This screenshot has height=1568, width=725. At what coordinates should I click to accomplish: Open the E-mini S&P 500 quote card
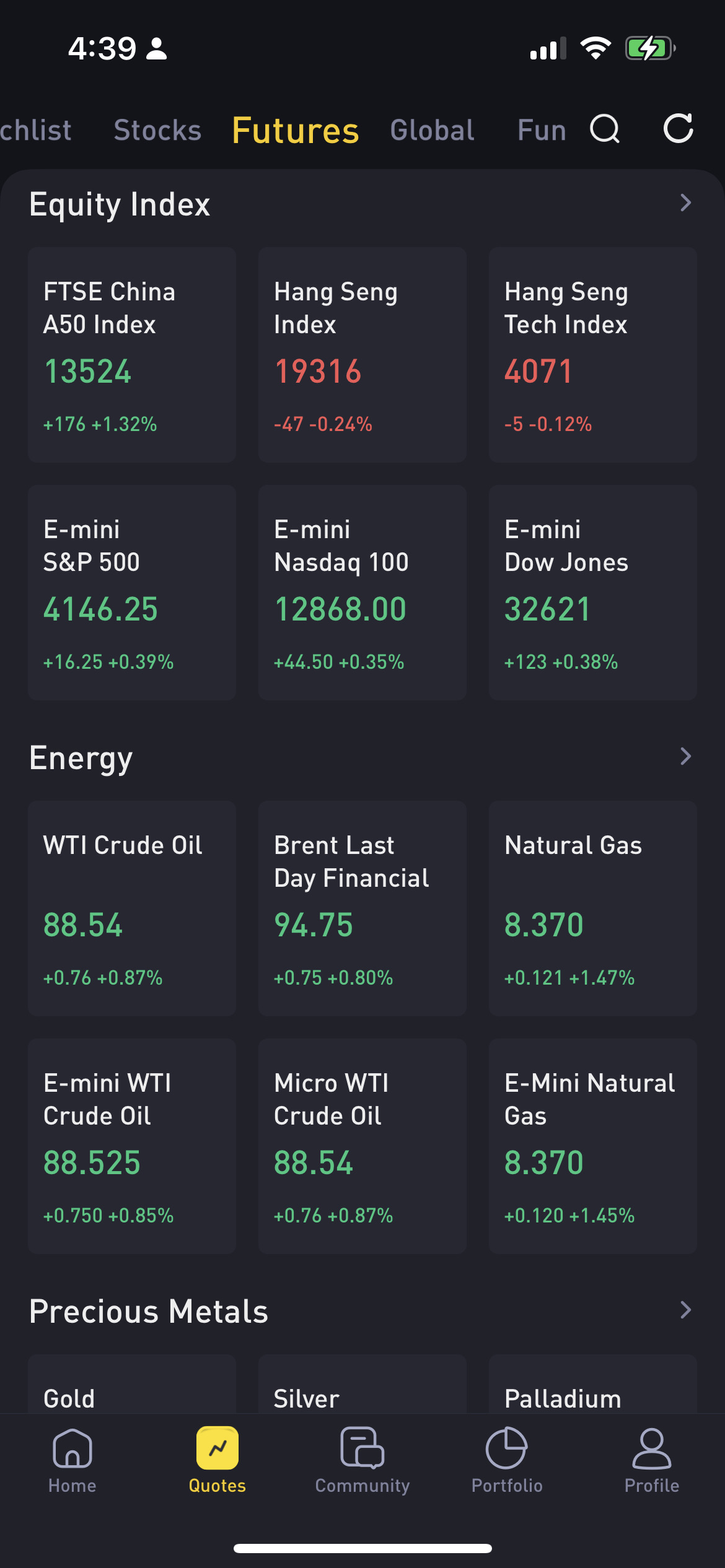tap(132, 593)
